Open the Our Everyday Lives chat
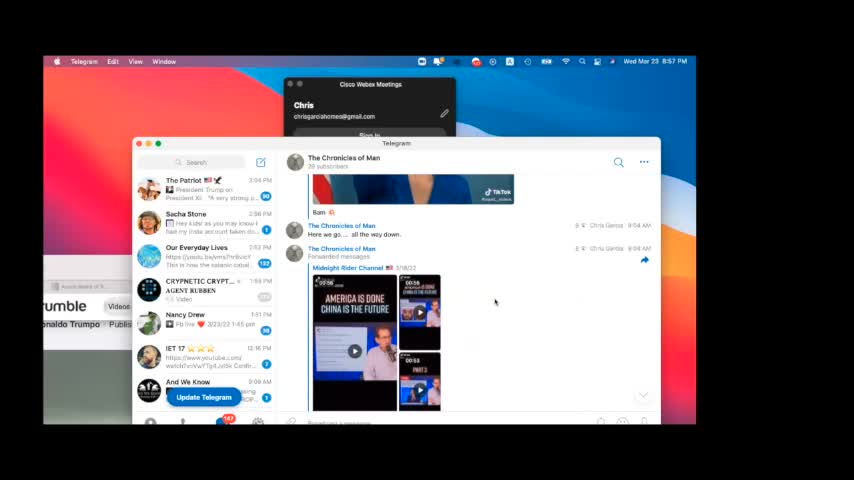 pyautogui.click(x=205, y=256)
